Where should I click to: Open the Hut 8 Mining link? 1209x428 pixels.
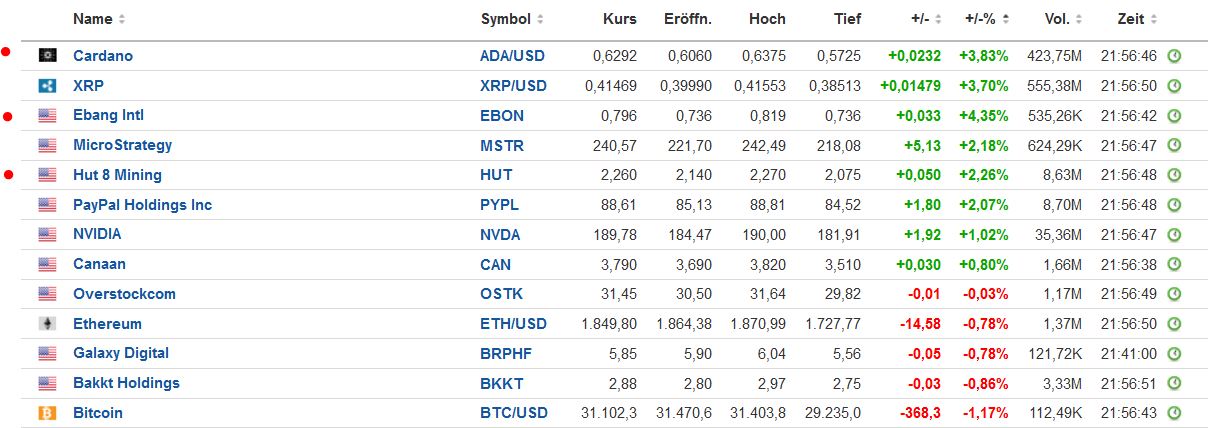(117, 175)
